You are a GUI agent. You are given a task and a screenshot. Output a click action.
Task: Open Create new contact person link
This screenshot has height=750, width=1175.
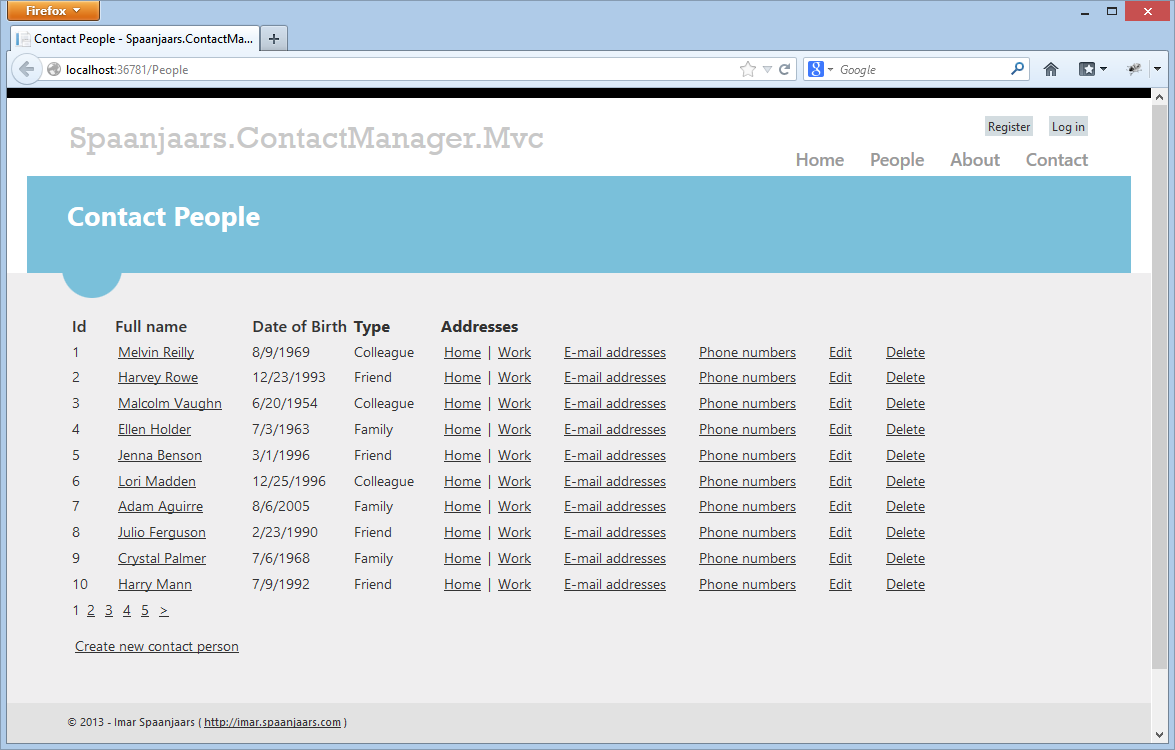(157, 646)
